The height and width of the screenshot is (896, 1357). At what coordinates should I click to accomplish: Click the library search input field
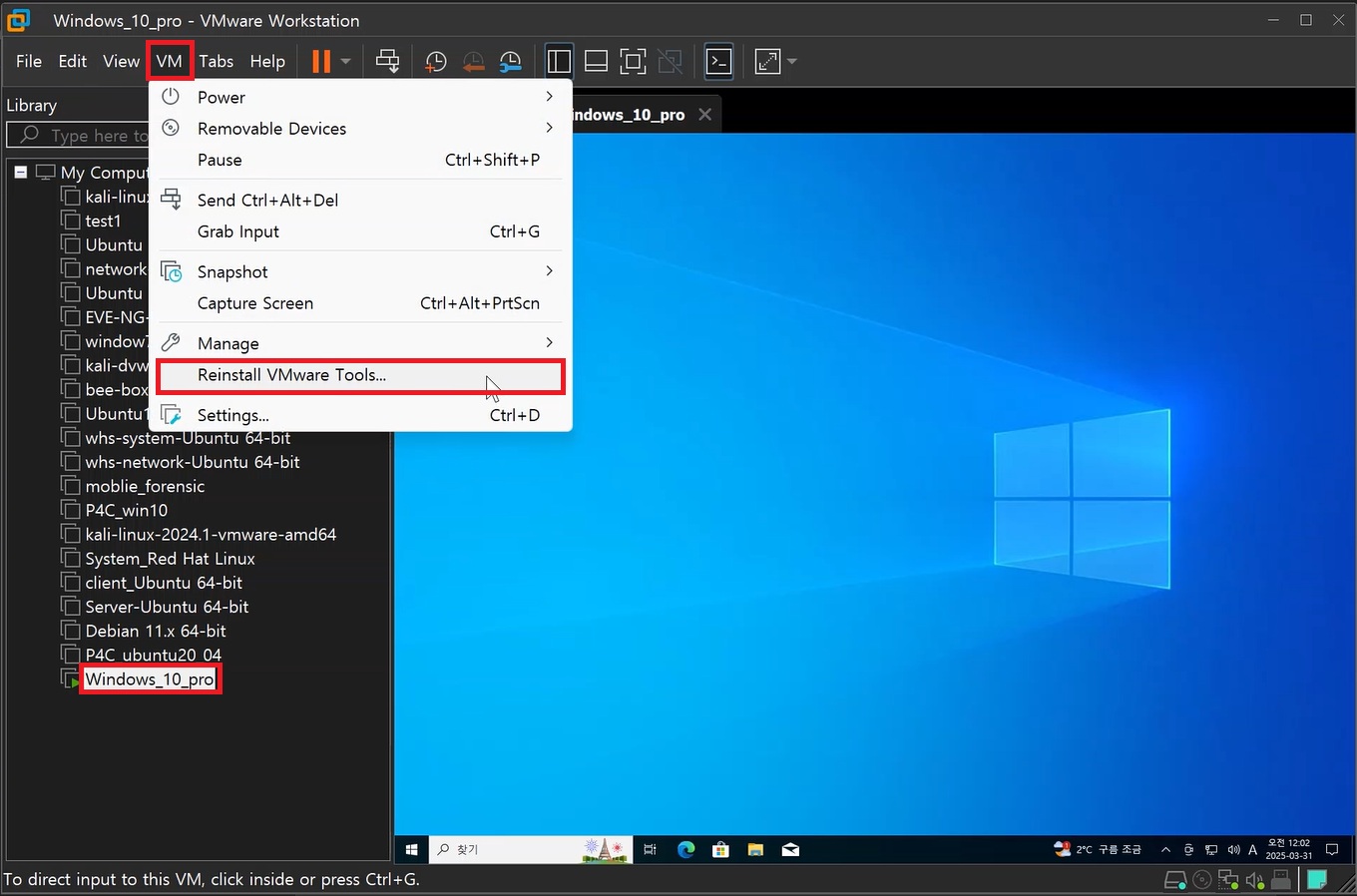pyautogui.click(x=80, y=135)
